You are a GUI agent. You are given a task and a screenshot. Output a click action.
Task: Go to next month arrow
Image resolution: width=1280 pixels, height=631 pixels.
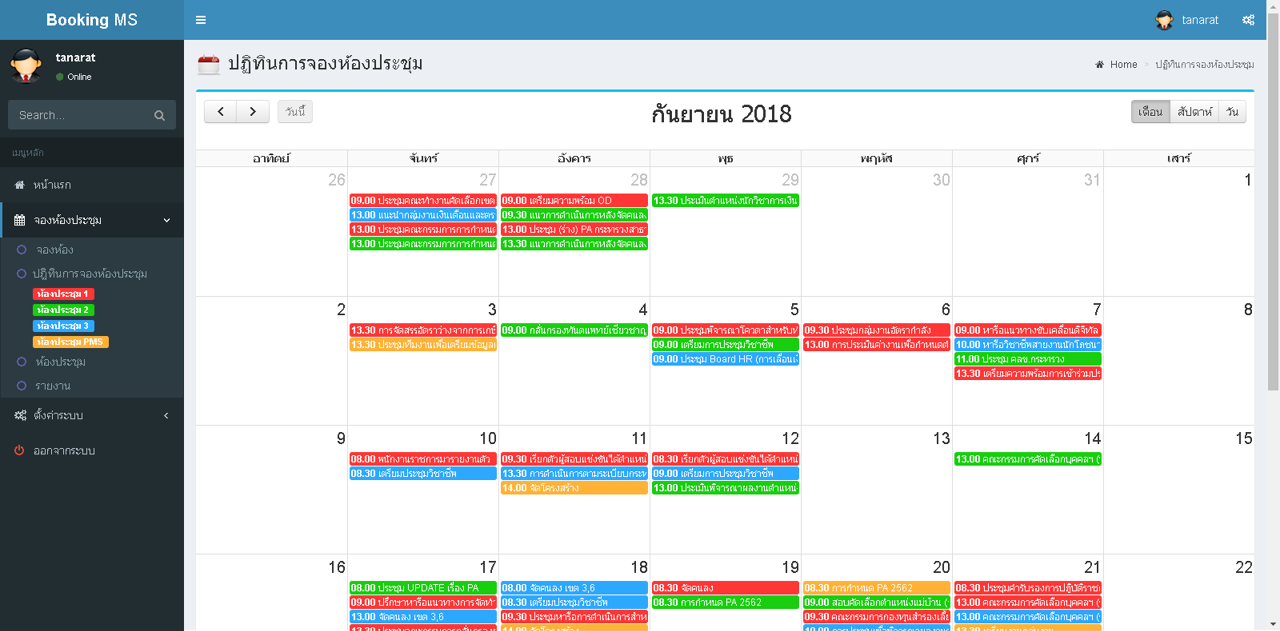253,111
